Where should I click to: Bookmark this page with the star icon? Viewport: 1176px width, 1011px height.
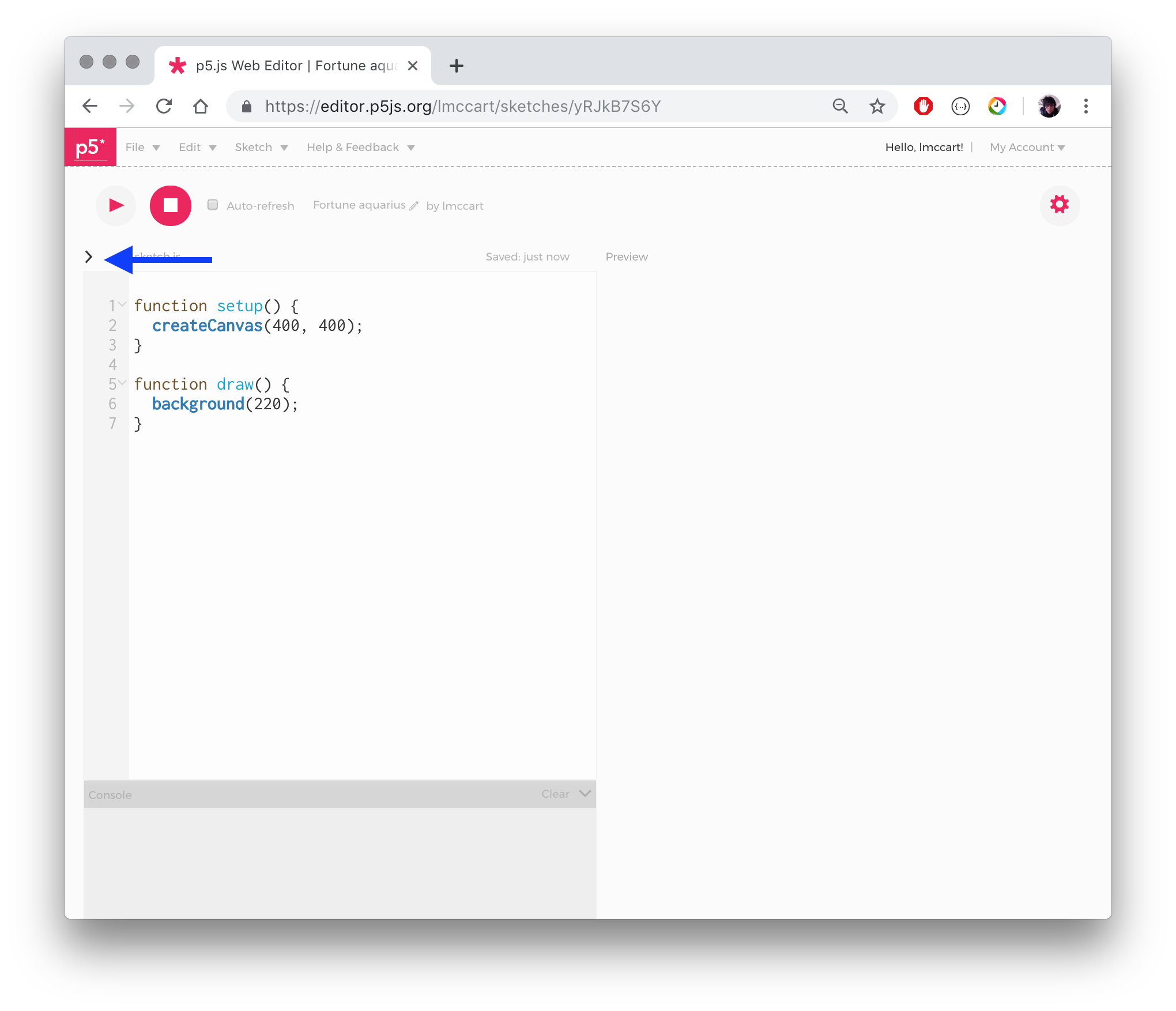point(877,106)
